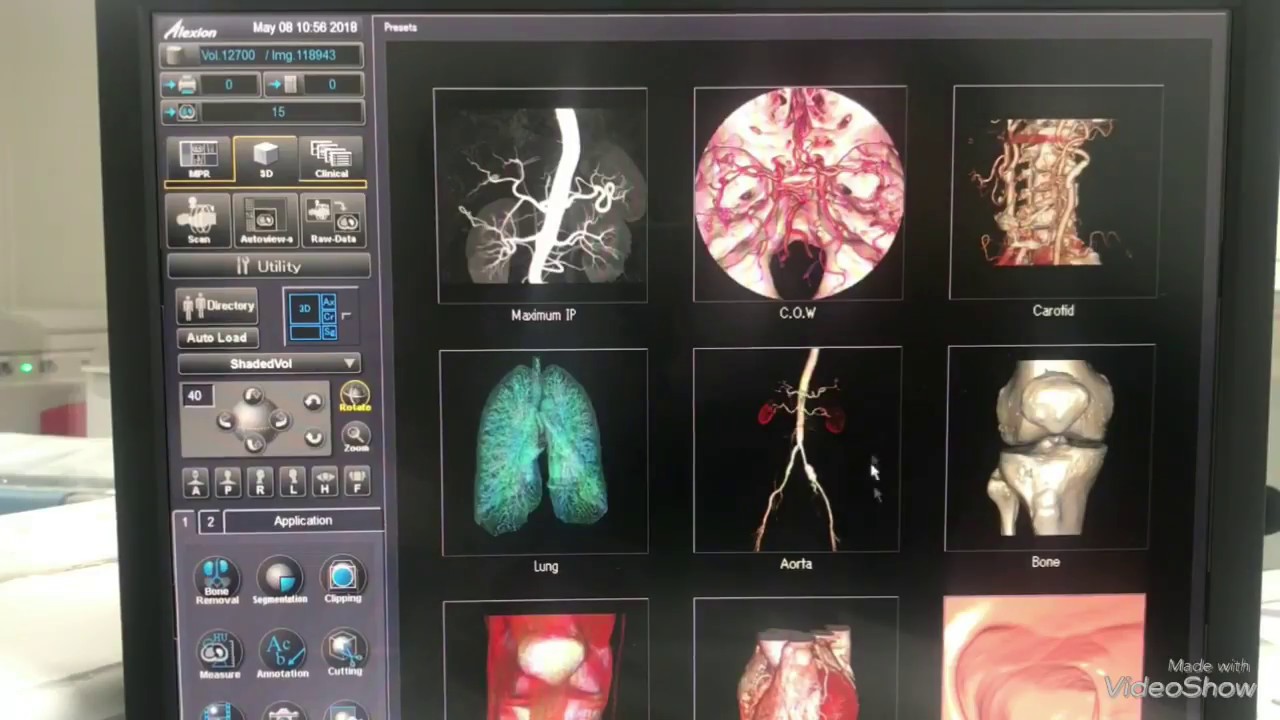Switch to Application tab 2

pos(210,522)
